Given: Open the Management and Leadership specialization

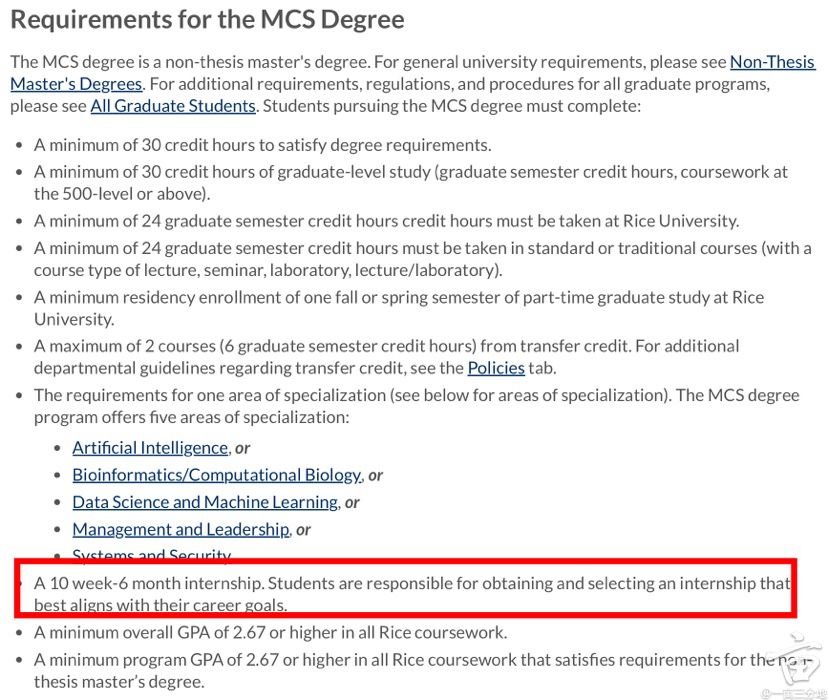Looking at the screenshot, I should 180,529.
